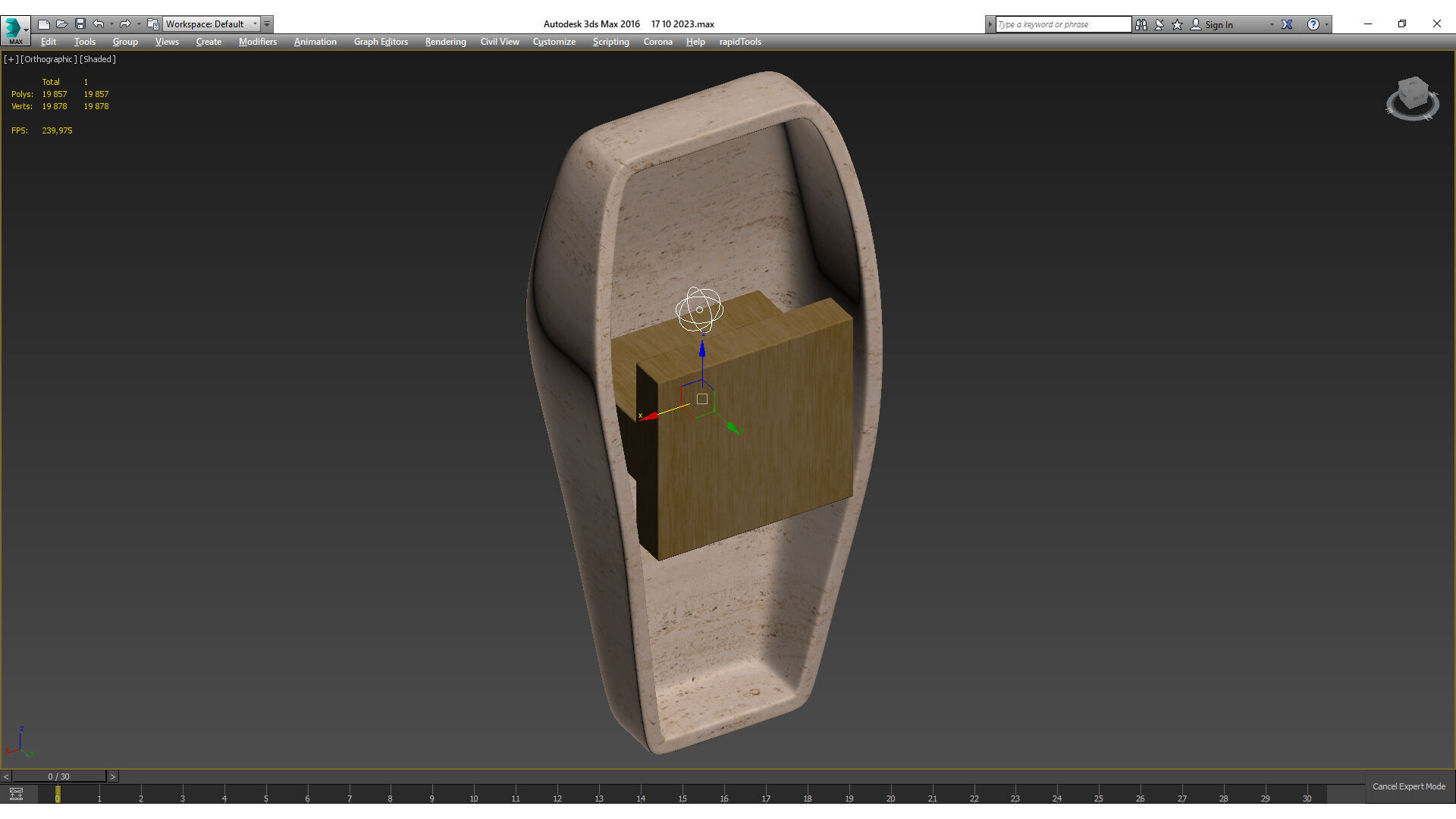Step time slider forward with > button

point(113,777)
